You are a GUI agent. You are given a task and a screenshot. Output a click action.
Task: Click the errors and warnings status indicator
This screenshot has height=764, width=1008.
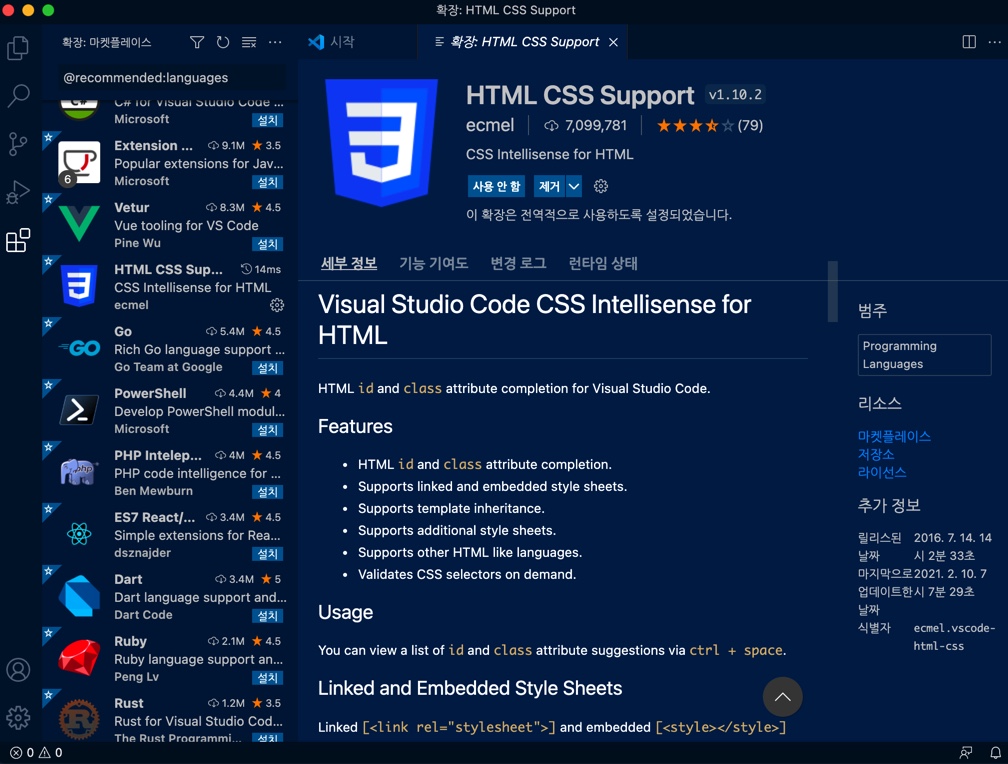pos(37,752)
